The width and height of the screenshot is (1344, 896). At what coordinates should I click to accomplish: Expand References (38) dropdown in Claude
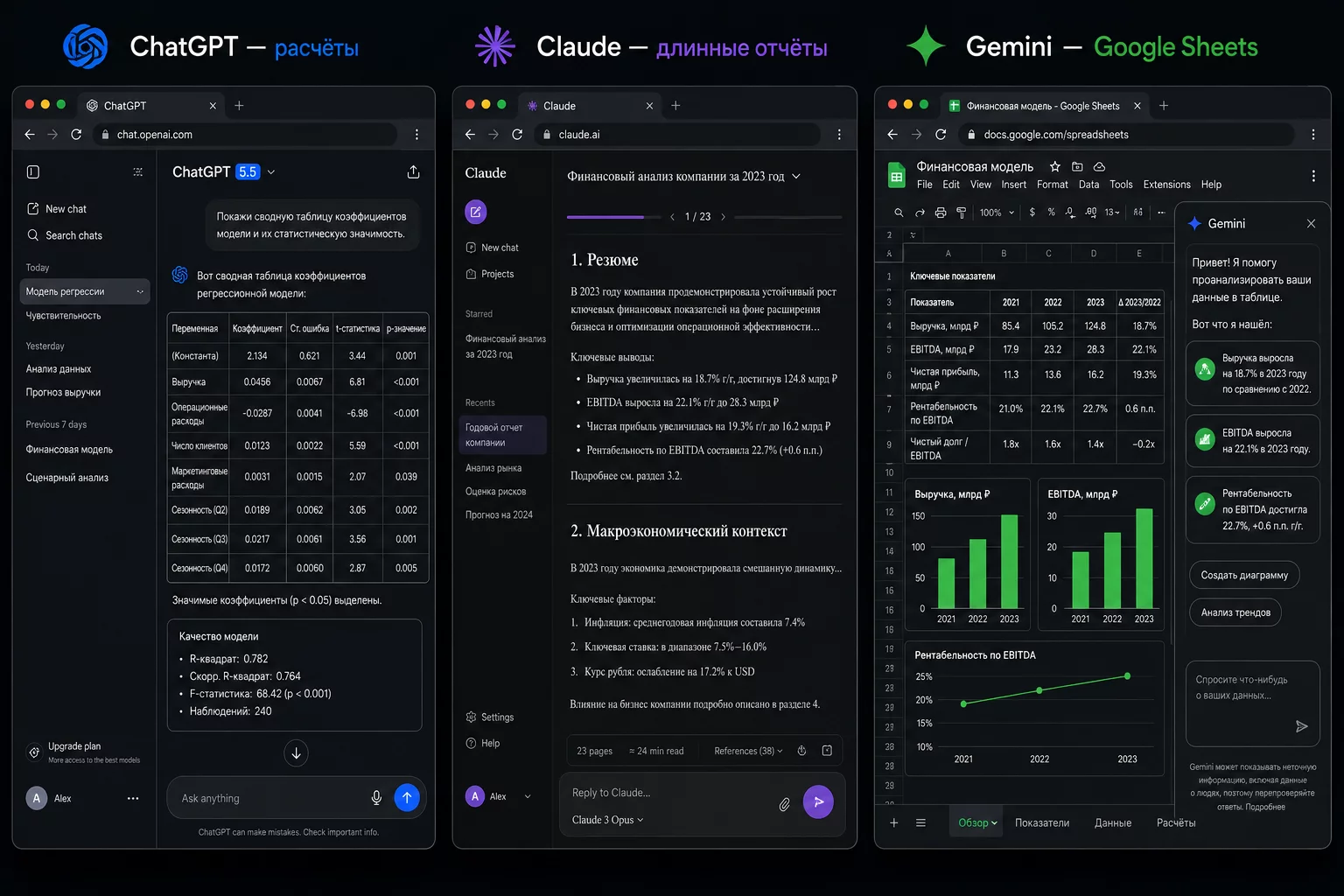pos(748,751)
